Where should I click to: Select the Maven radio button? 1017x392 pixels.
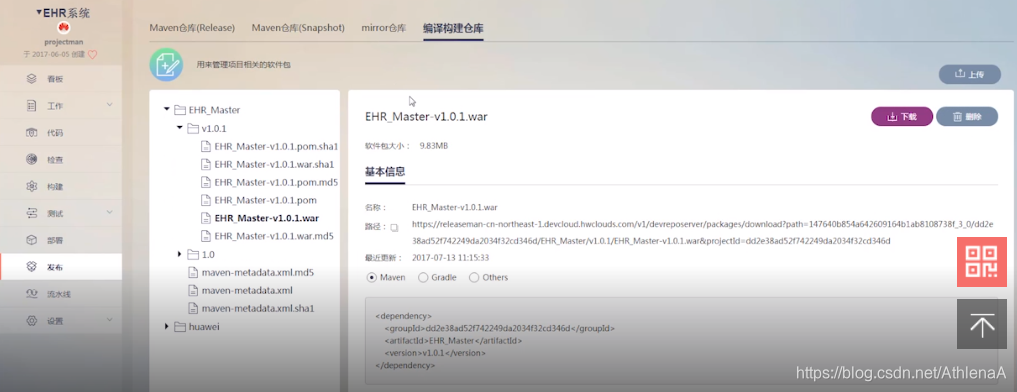pyautogui.click(x=372, y=277)
